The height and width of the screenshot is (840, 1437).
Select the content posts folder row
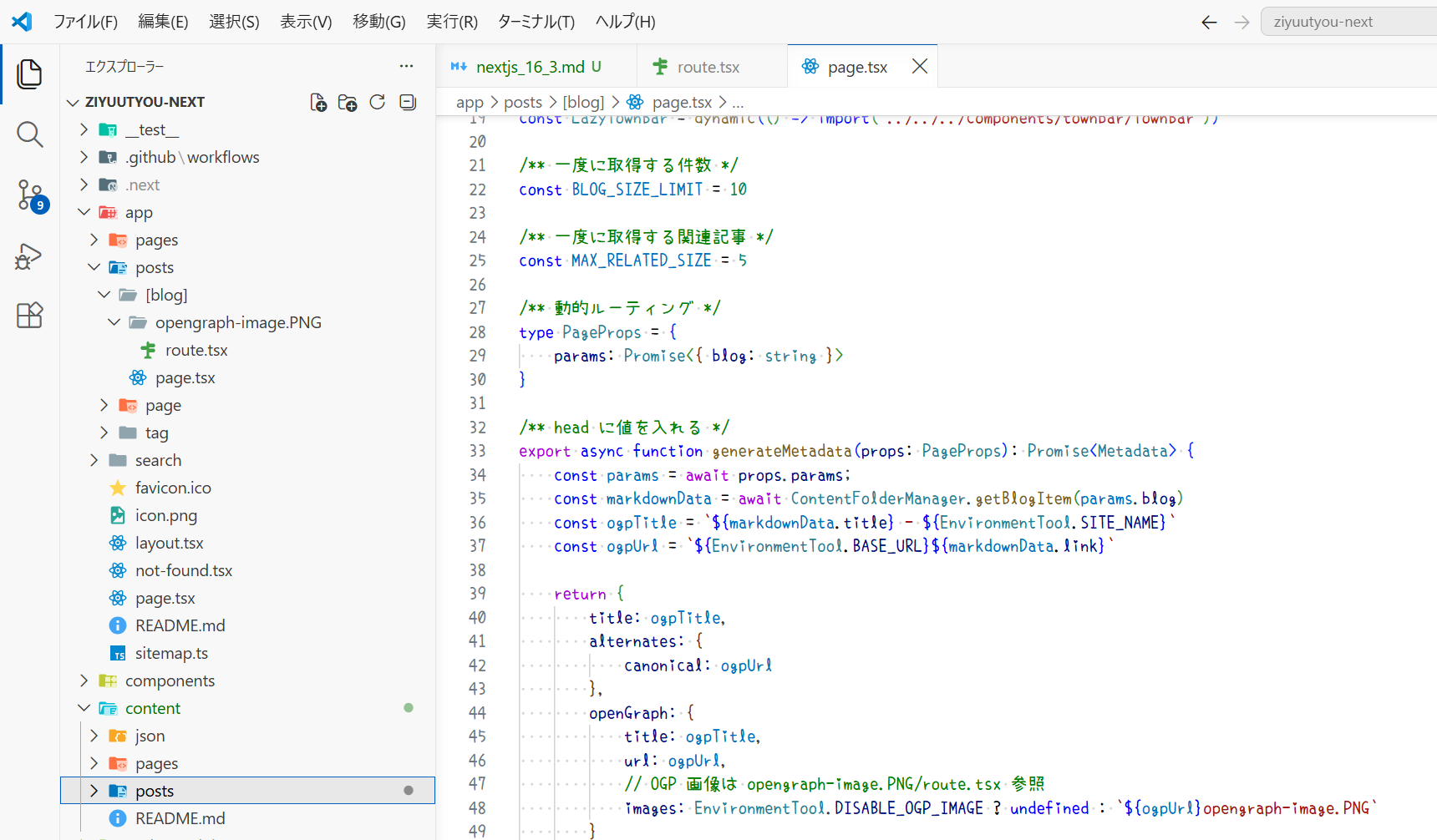(x=247, y=791)
